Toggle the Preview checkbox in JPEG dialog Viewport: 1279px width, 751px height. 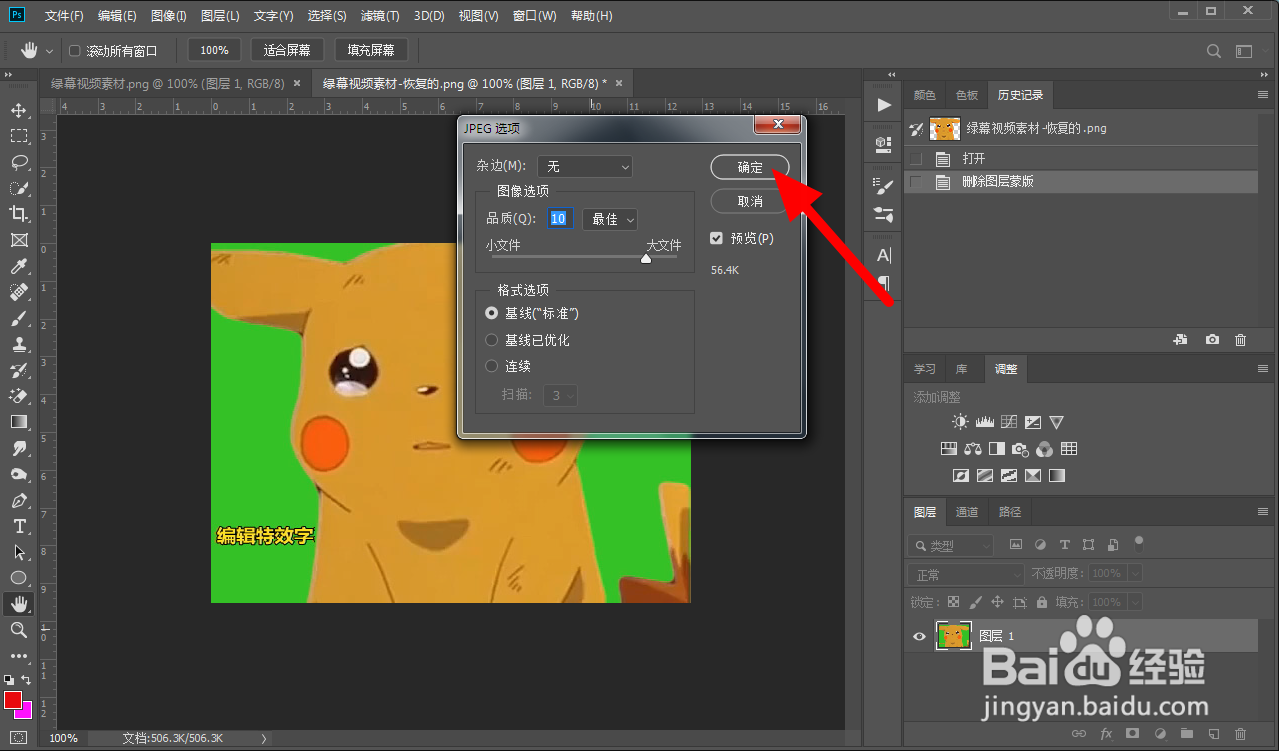pos(716,238)
